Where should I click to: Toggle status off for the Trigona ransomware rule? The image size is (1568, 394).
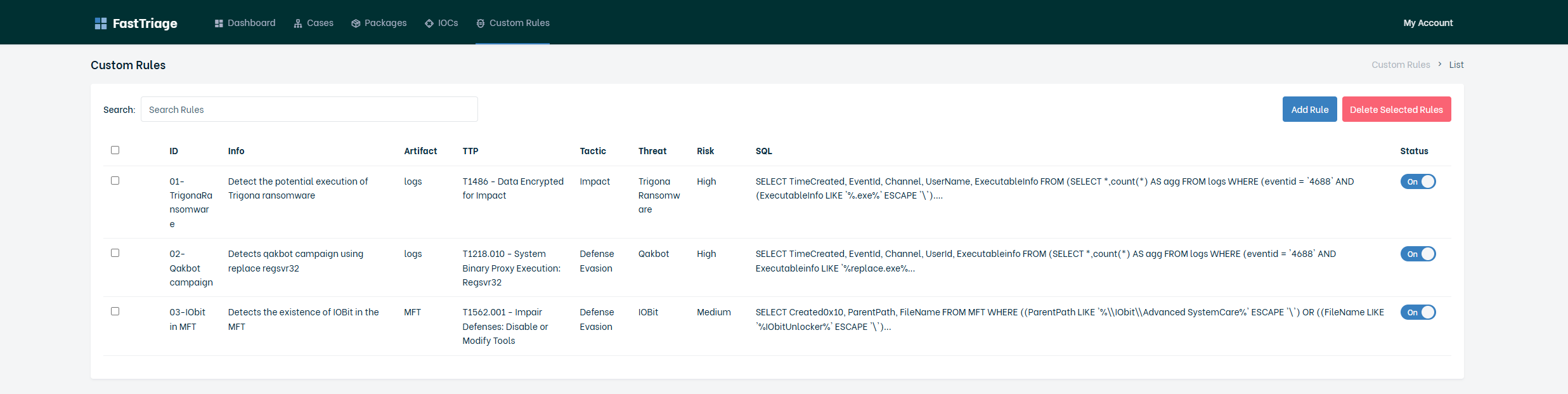point(1418,181)
